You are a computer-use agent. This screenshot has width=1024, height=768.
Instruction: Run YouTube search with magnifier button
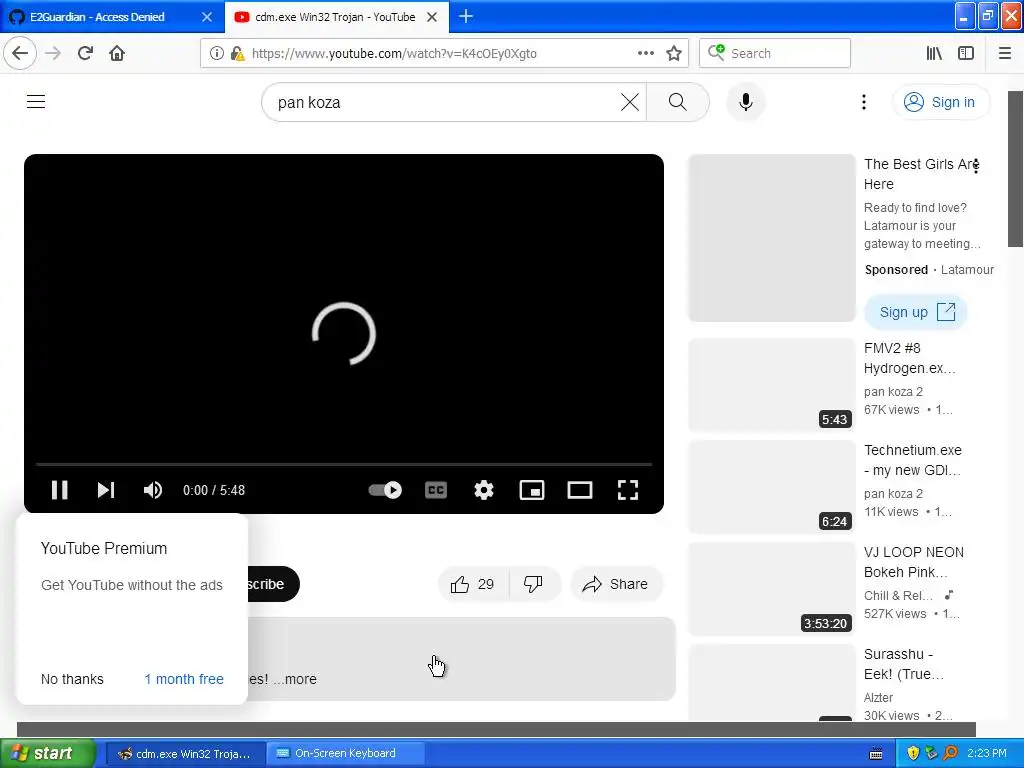click(x=678, y=103)
